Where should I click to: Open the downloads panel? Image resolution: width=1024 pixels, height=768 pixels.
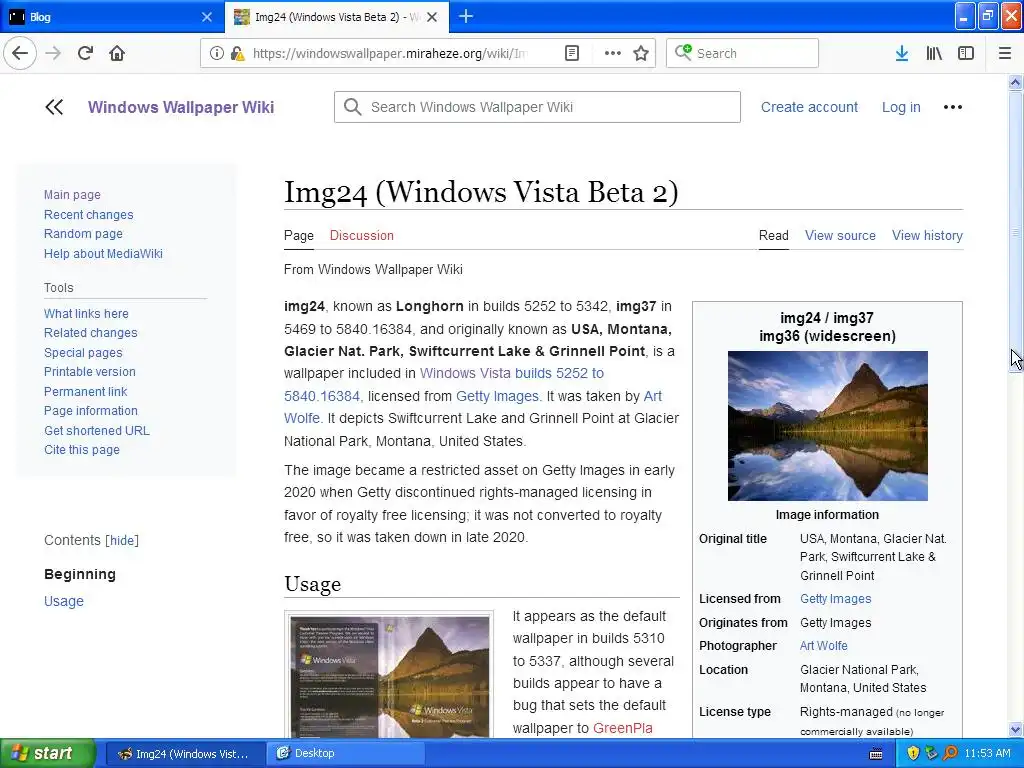pos(902,53)
